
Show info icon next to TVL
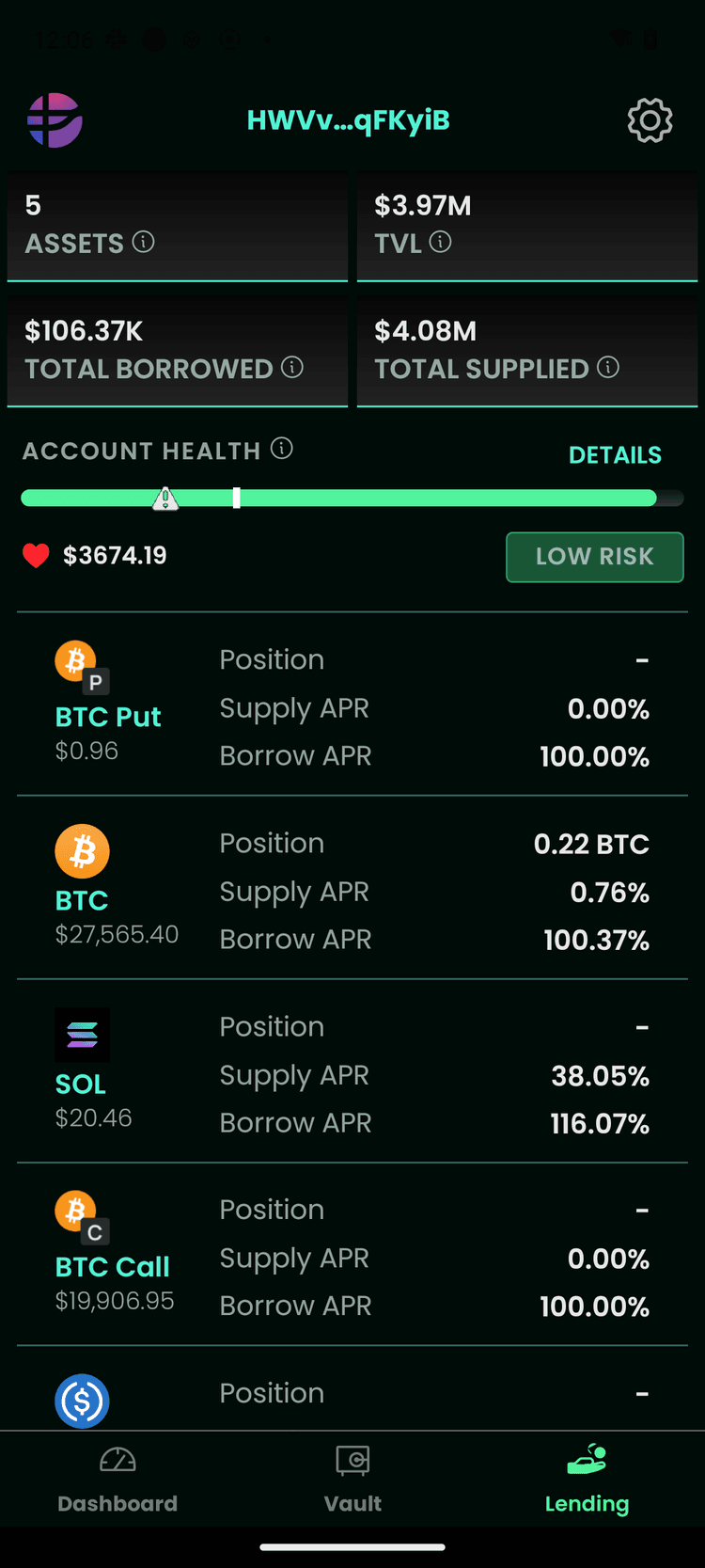click(x=440, y=243)
